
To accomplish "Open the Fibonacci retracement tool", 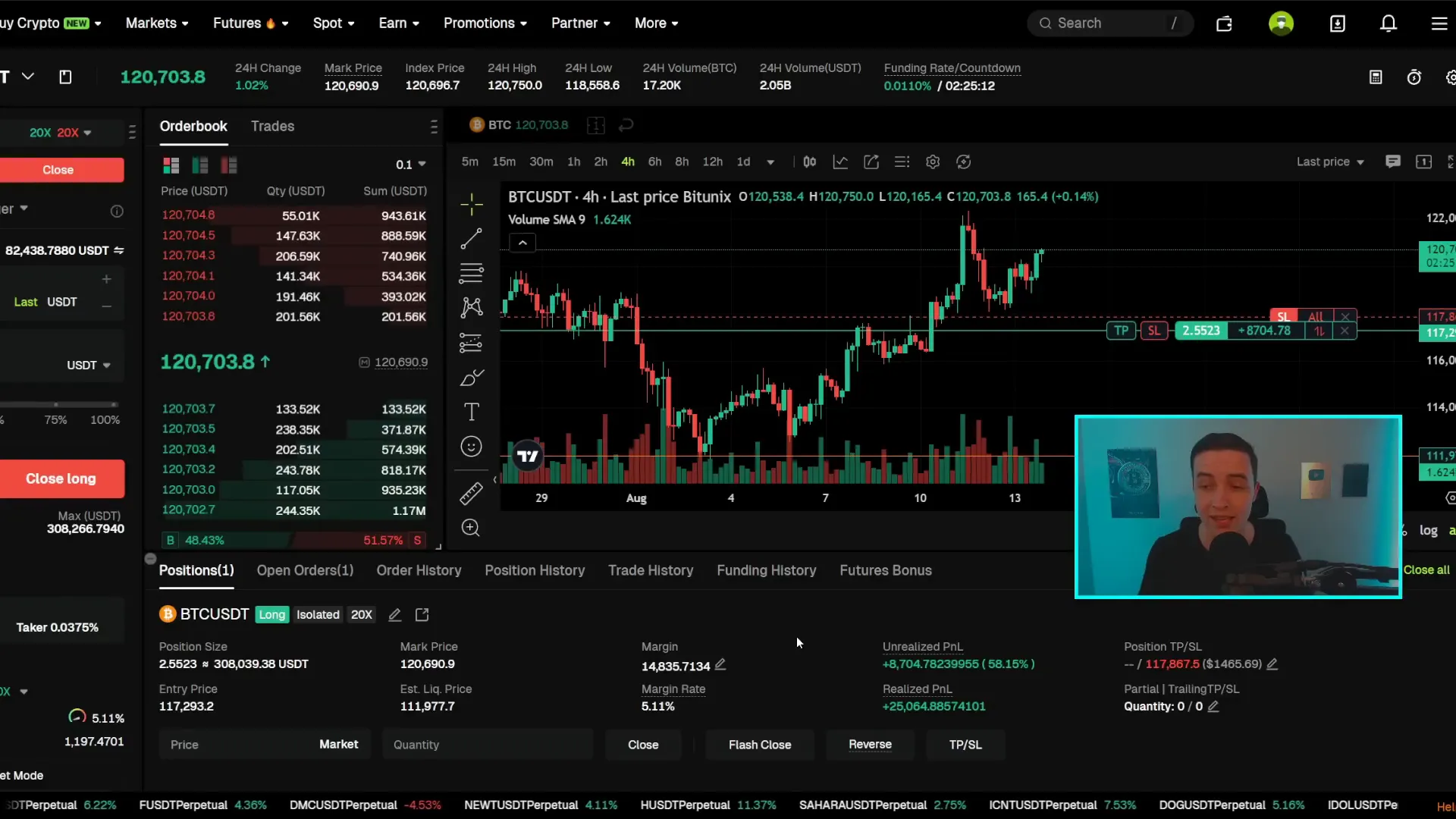I will [x=471, y=273].
